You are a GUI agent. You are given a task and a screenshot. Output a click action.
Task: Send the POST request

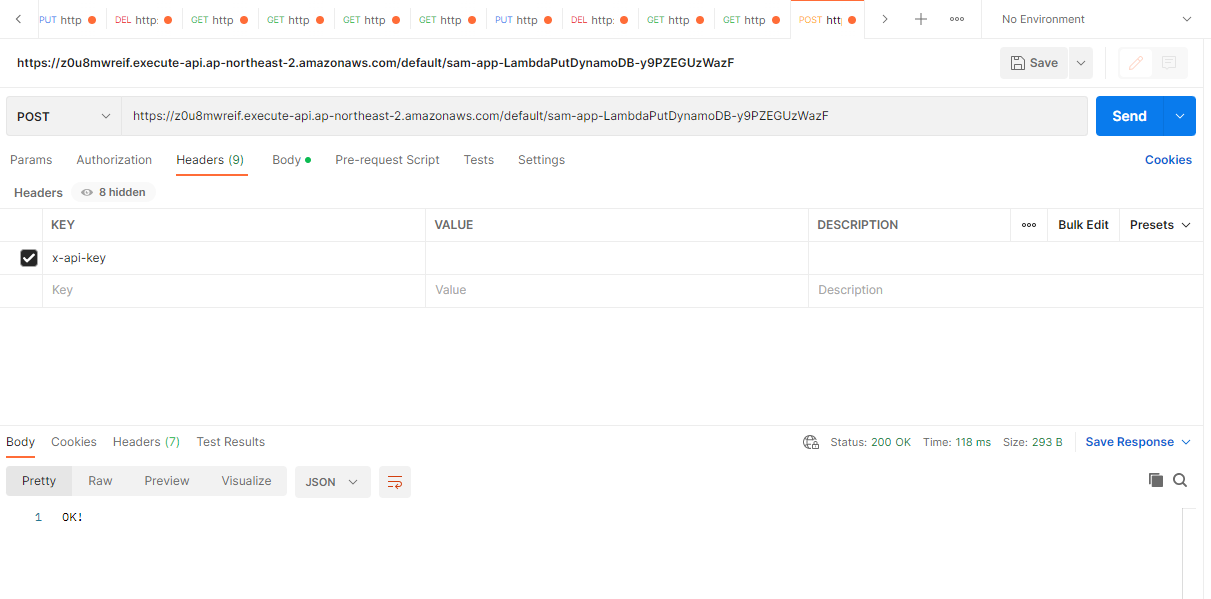pos(1130,116)
